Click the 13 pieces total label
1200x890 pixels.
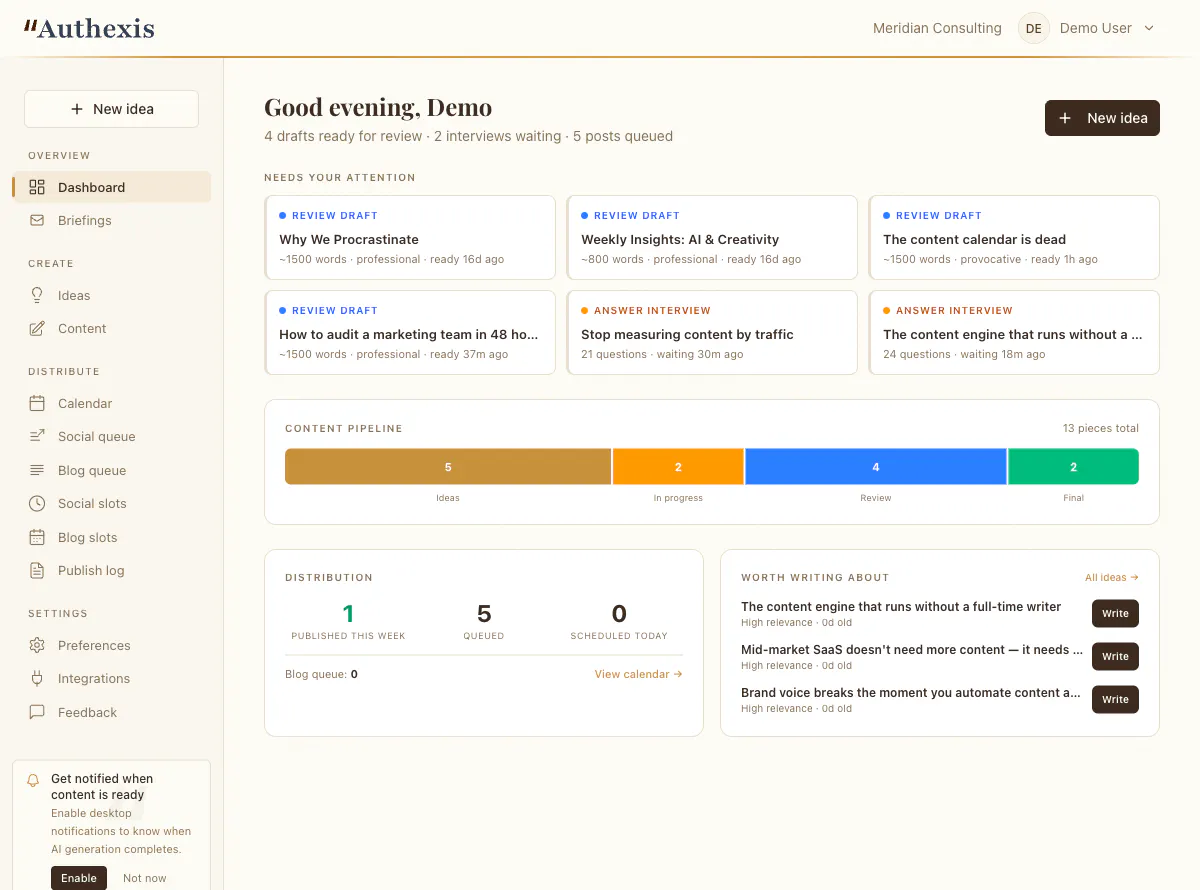coord(1100,428)
